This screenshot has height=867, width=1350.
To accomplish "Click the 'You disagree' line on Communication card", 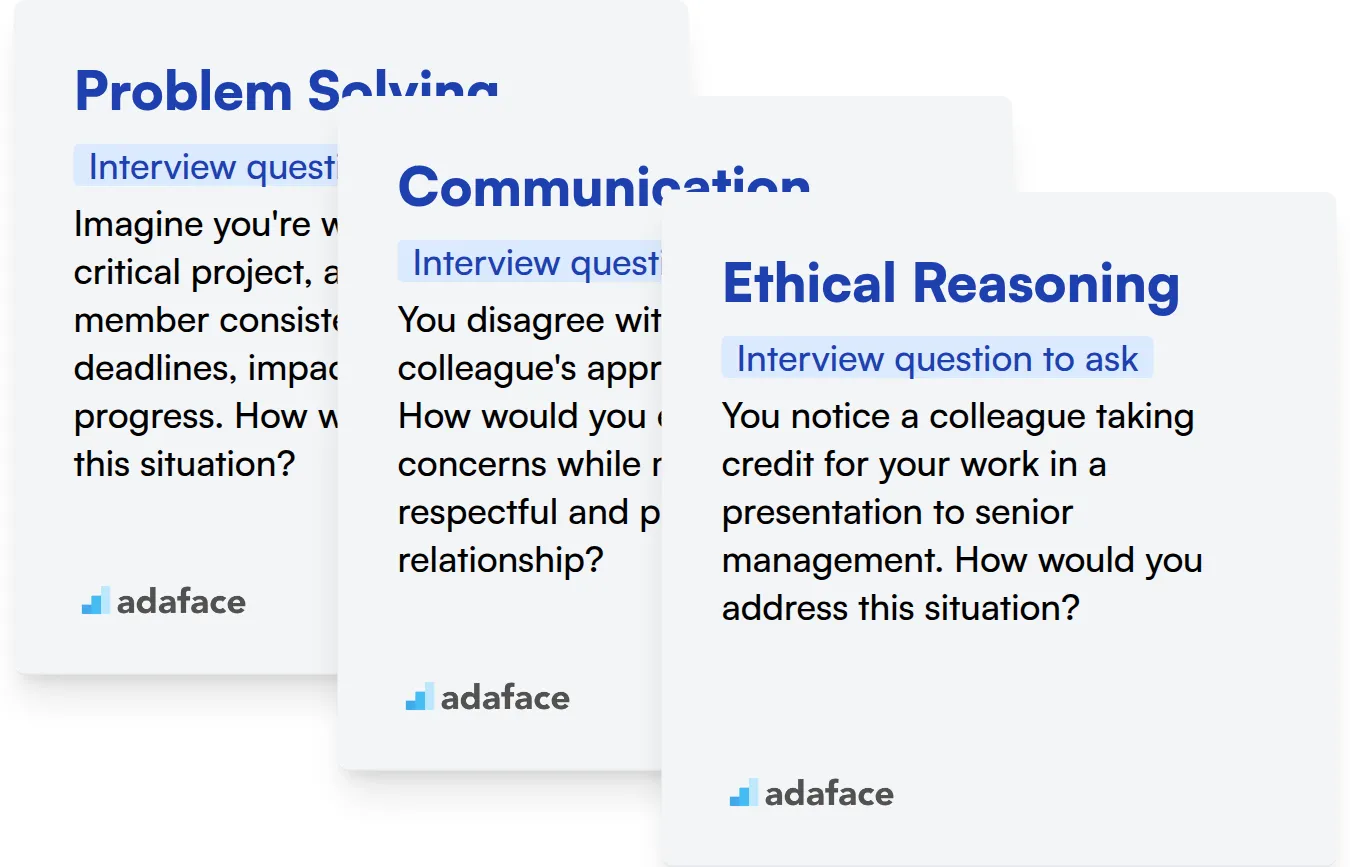I will [529, 320].
